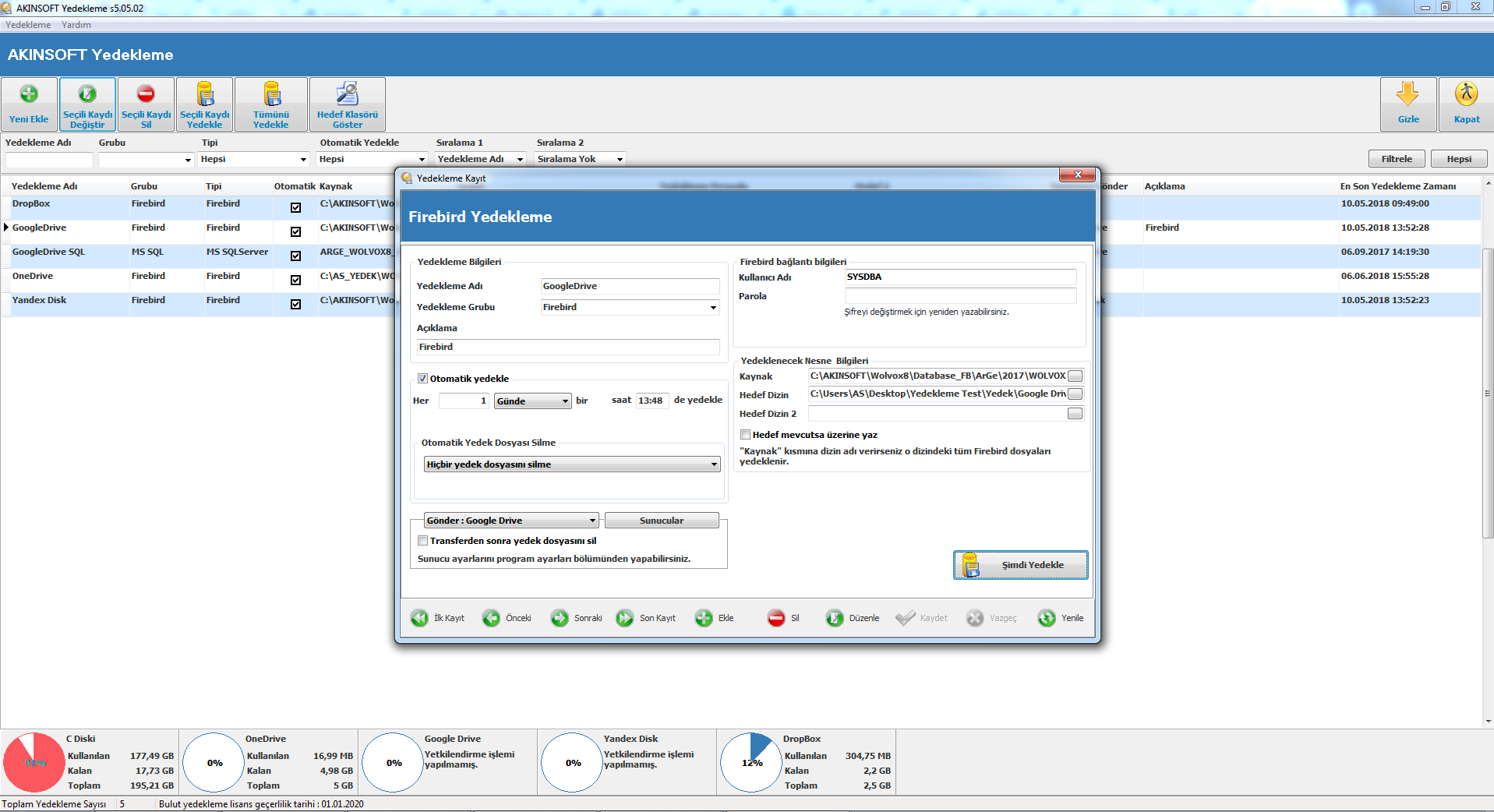Click the Parola input field

(x=959, y=296)
